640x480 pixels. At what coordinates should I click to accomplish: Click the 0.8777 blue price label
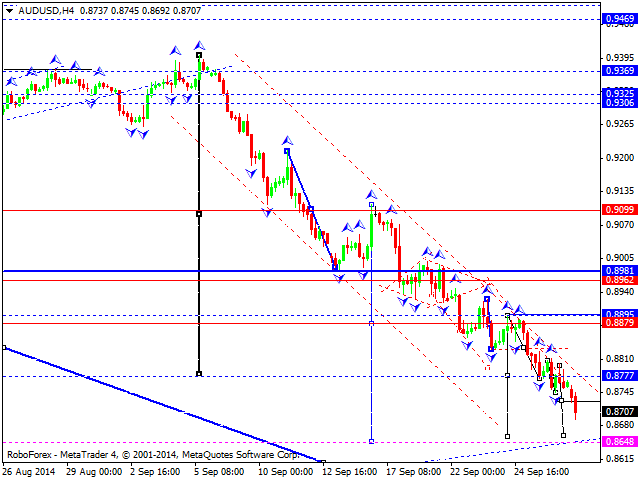pos(620,376)
